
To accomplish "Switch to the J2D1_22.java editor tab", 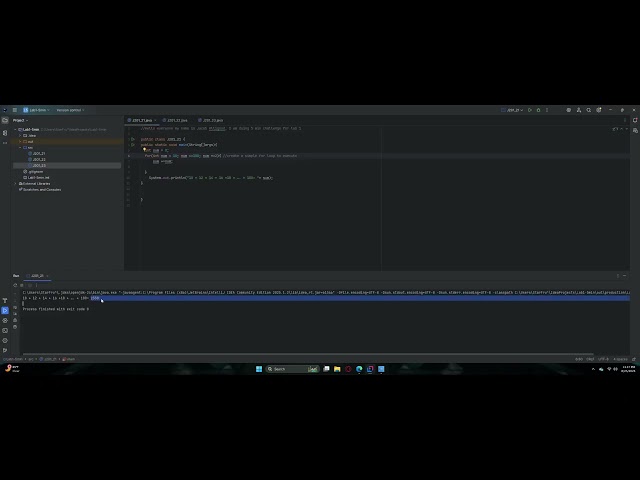I will (175, 120).
